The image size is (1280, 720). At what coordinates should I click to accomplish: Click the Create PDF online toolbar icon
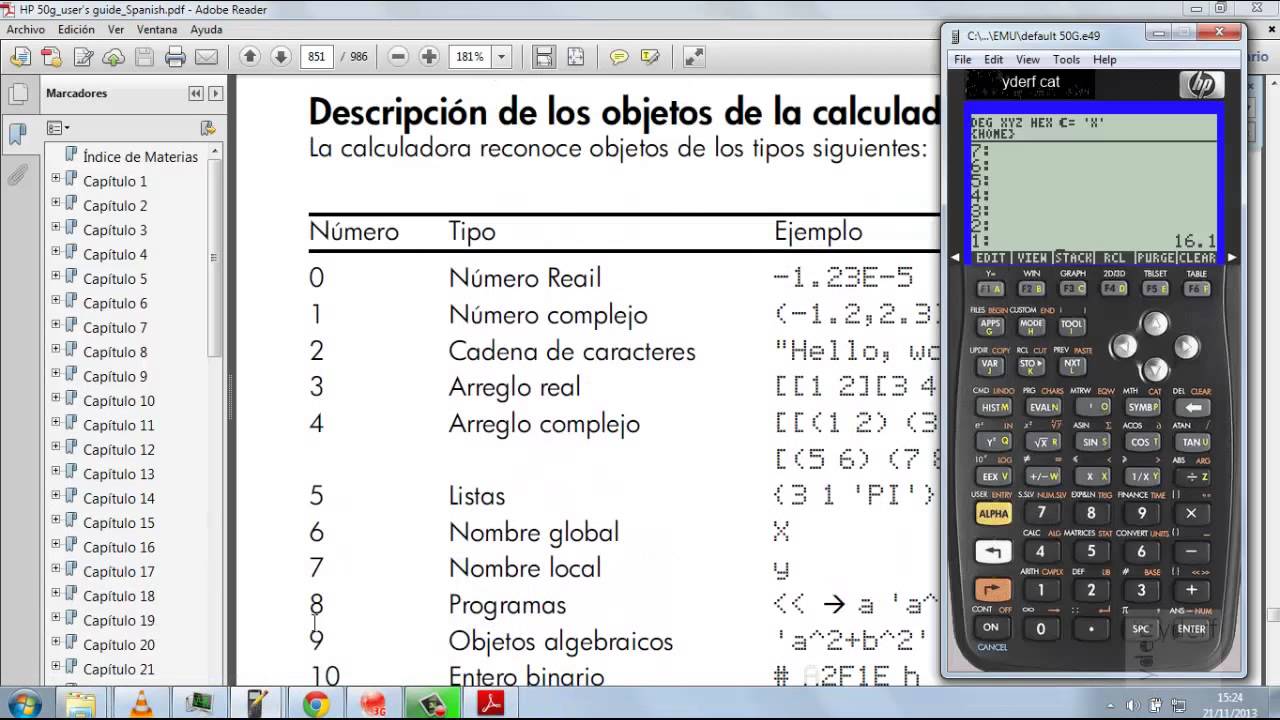51,57
